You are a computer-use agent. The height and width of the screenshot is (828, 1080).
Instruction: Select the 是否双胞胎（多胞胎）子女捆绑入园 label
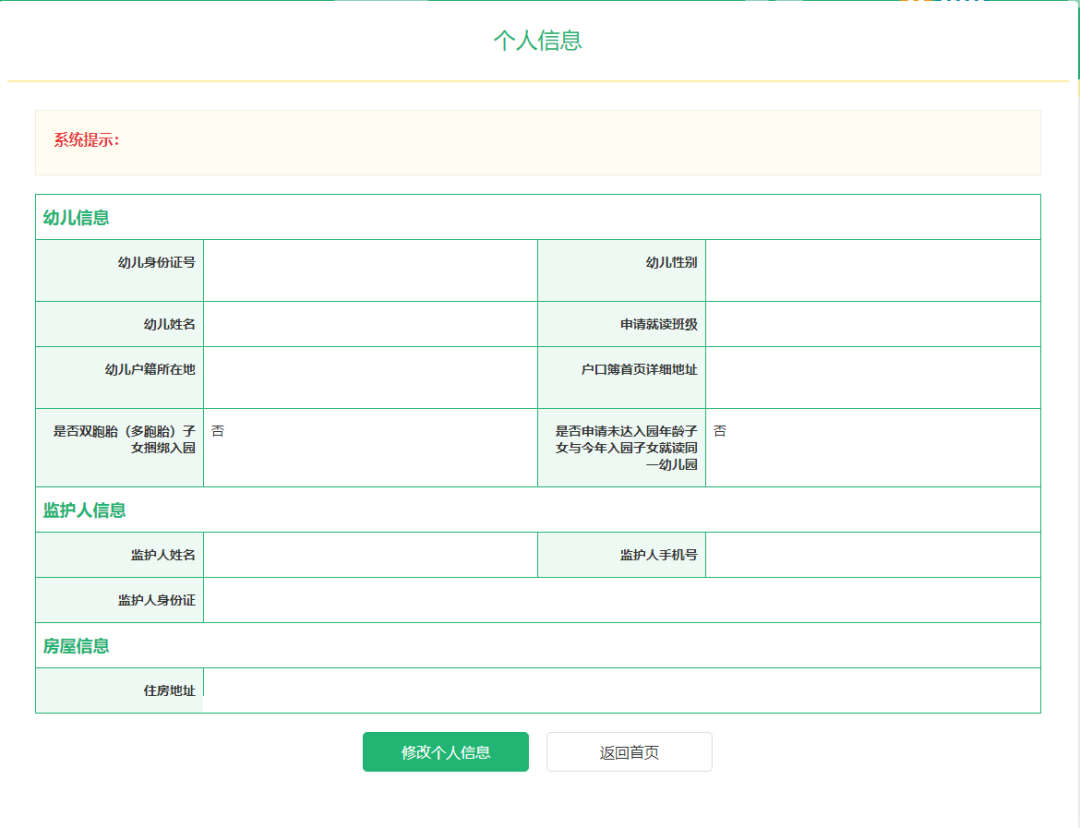124,439
